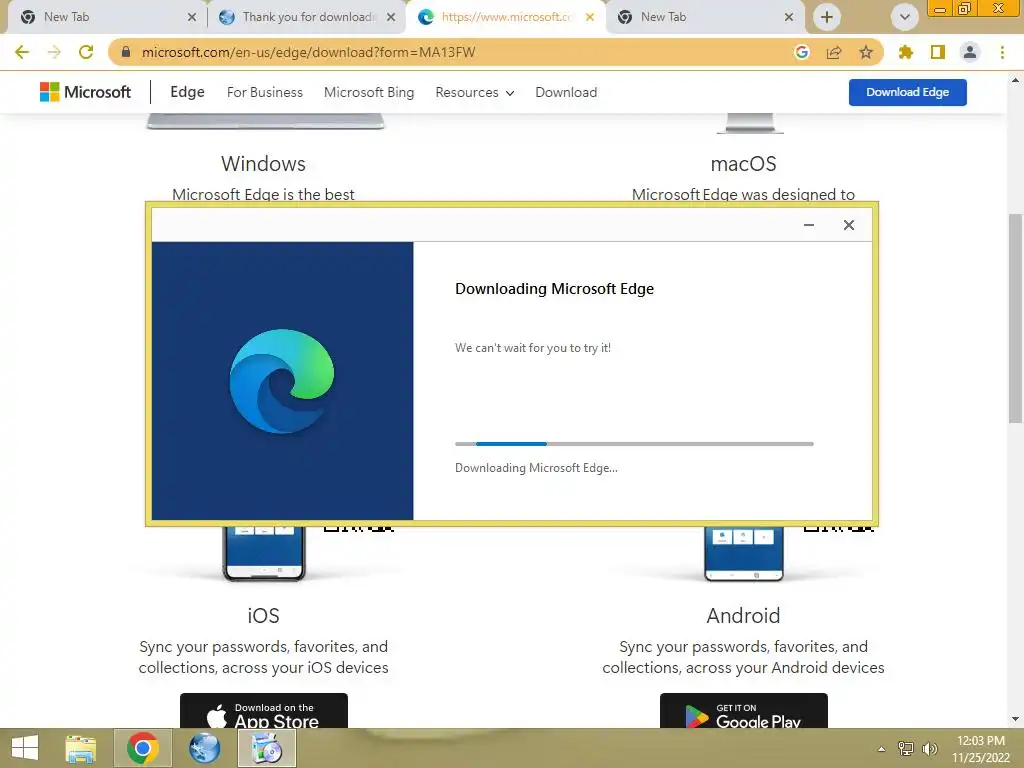
Task: Open the Edge home link
Action: click(187, 92)
